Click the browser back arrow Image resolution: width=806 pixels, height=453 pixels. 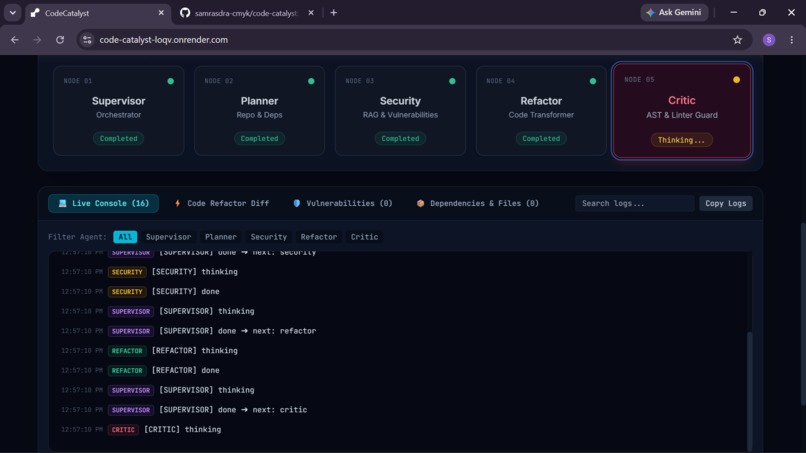[14, 40]
